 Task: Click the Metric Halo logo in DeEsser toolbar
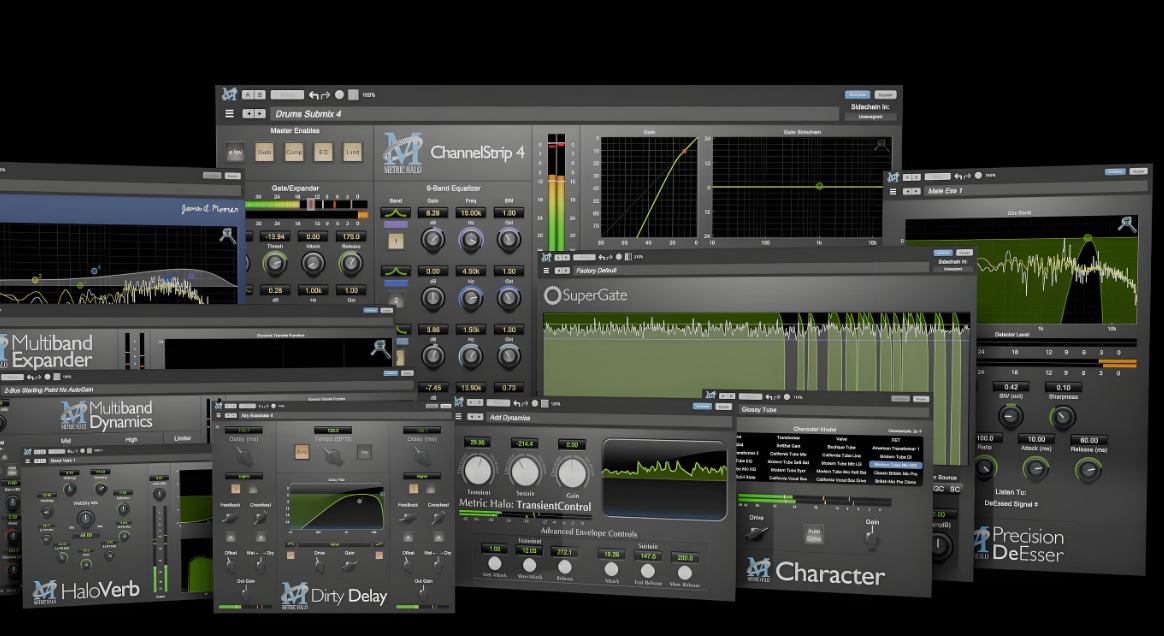point(893,177)
